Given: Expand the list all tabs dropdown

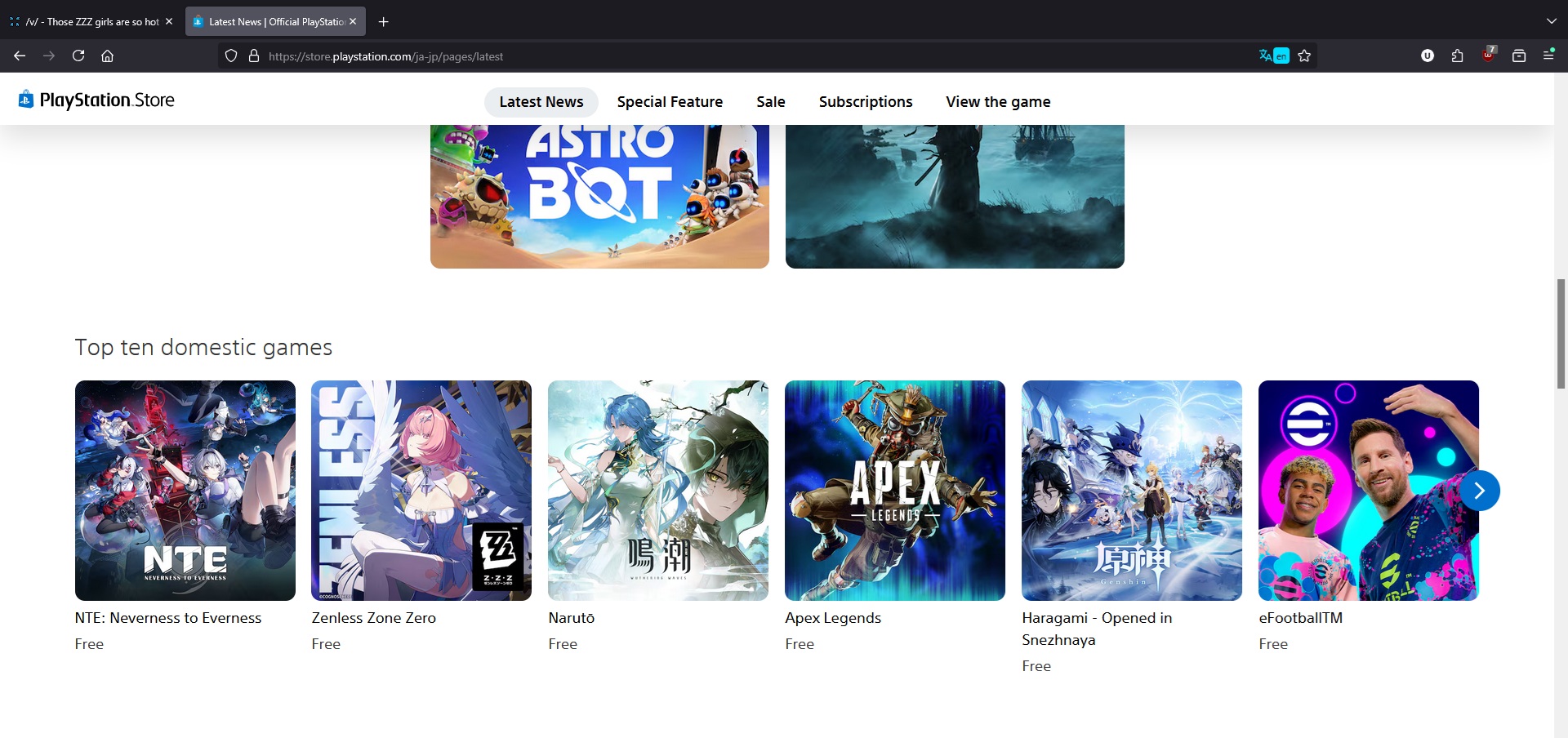Looking at the screenshot, I should (x=1552, y=22).
